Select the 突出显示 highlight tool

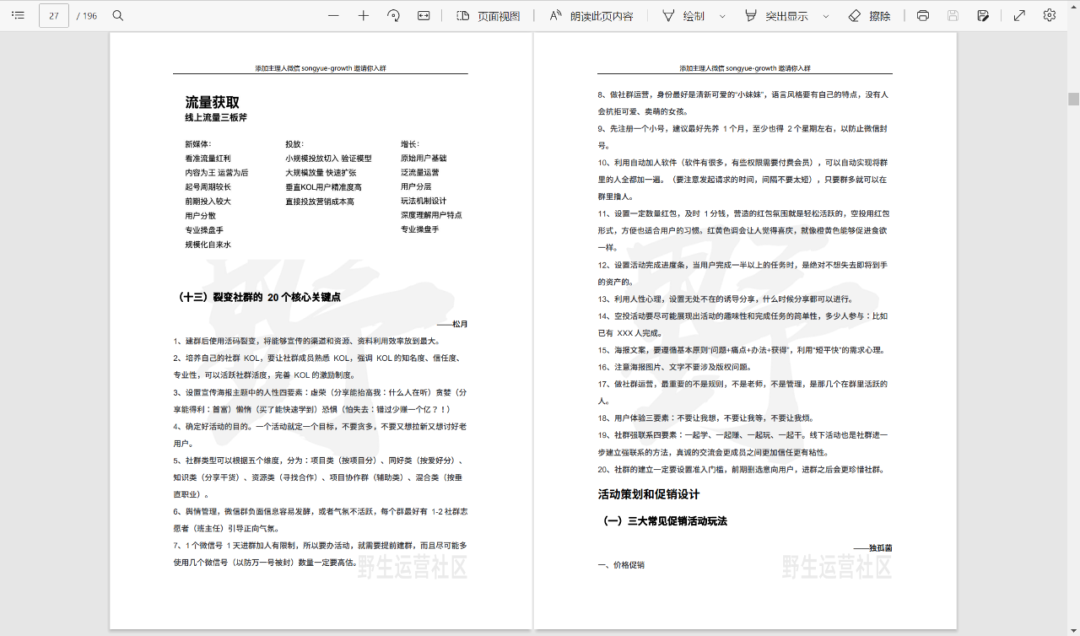click(776, 15)
